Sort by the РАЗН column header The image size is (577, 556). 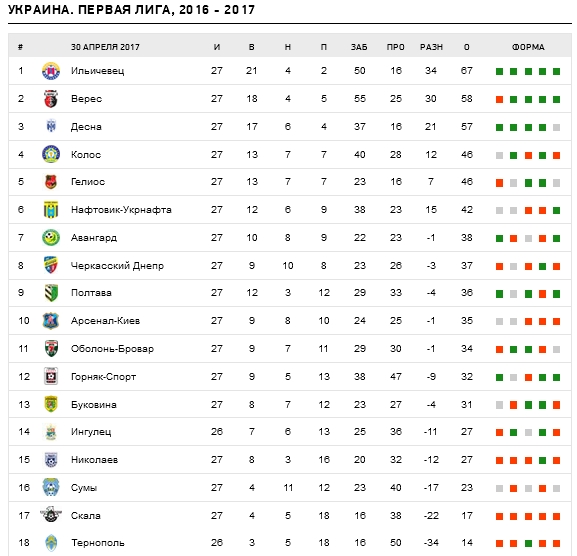[431, 47]
